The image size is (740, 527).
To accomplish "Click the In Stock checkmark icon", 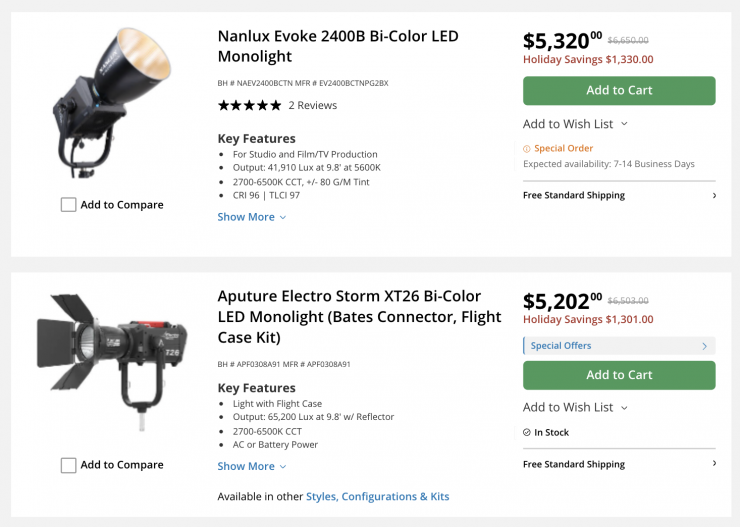I will [527, 433].
